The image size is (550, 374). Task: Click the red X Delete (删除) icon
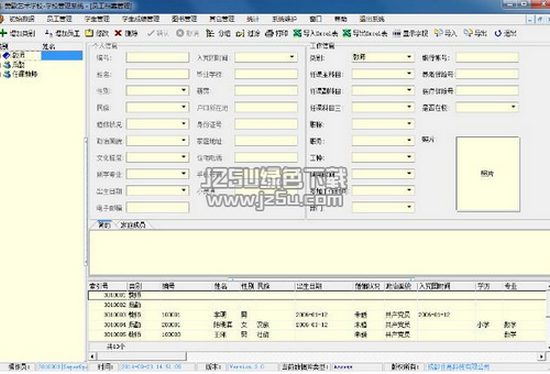coord(118,33)
